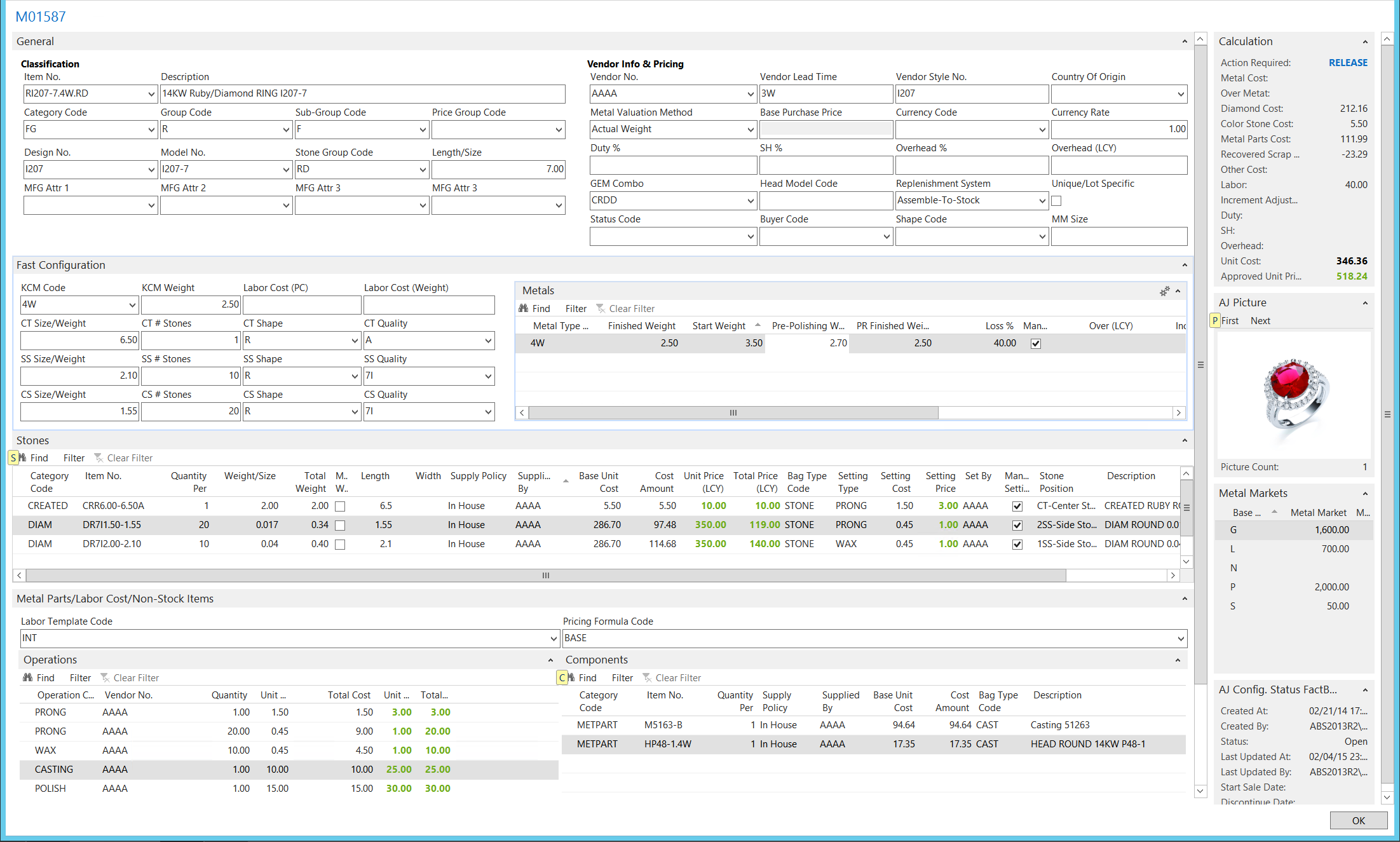1400x842 pixels.
Task: Toggle the M.W. checkbox in the CREATED stone row
Action: coord(340,506)
